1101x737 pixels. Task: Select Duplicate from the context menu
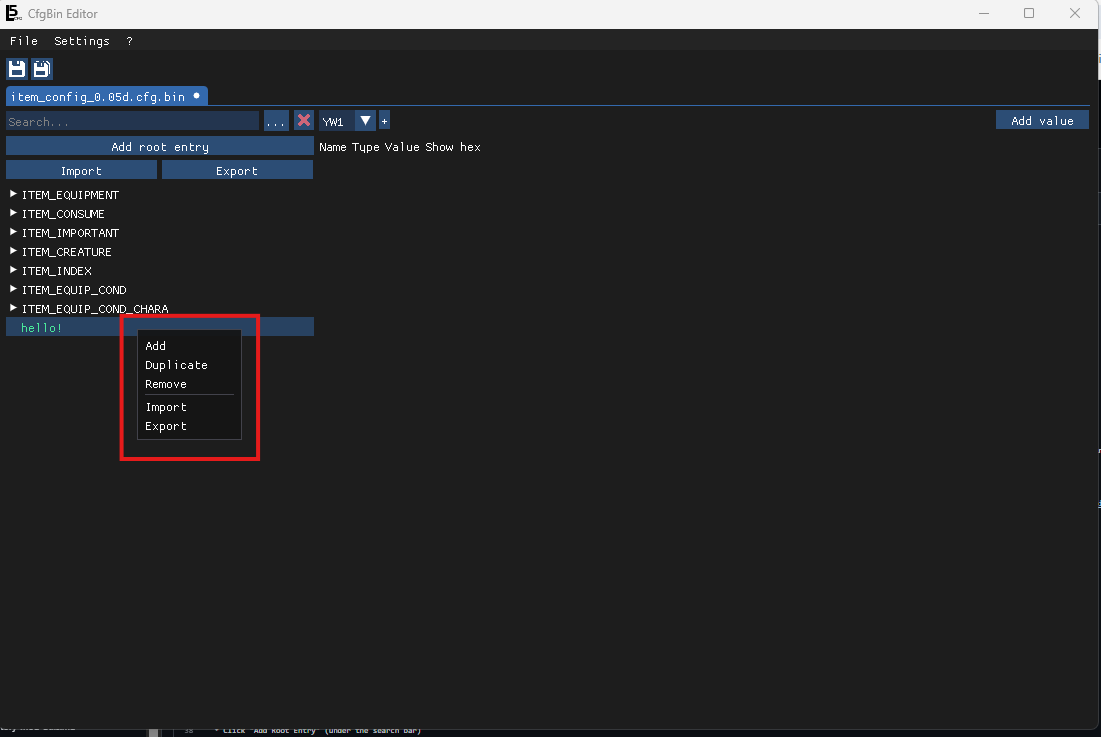[x=176, y=364]
